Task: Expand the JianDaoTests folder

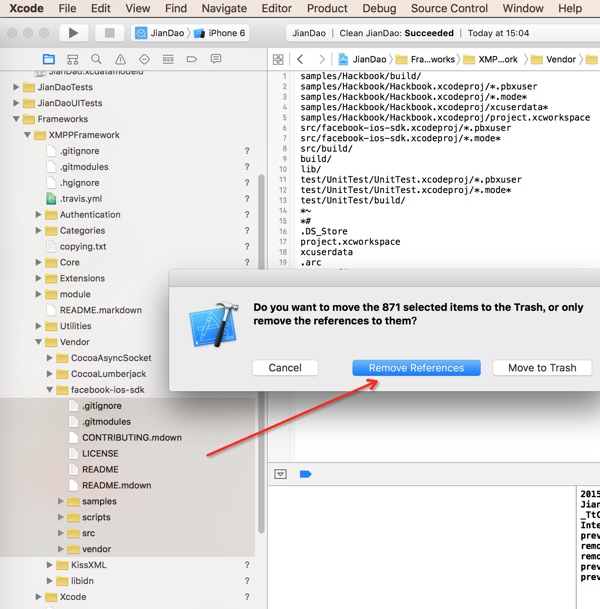Action: coord(16,87)
